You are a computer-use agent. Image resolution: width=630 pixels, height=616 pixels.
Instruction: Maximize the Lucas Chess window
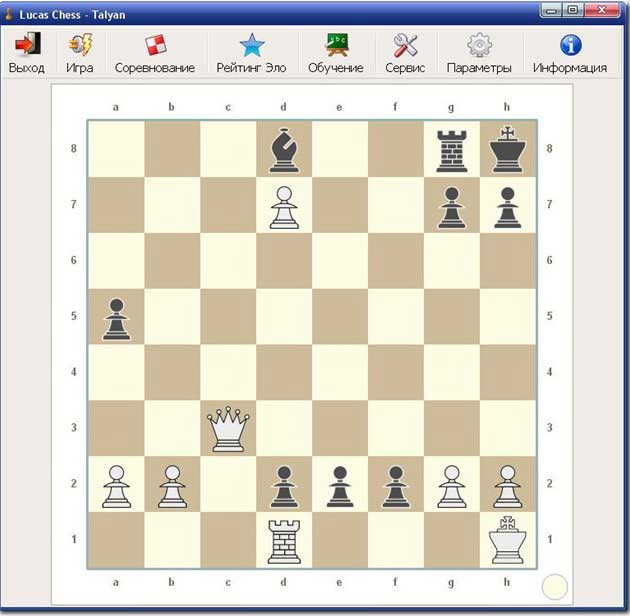(573, 10)
